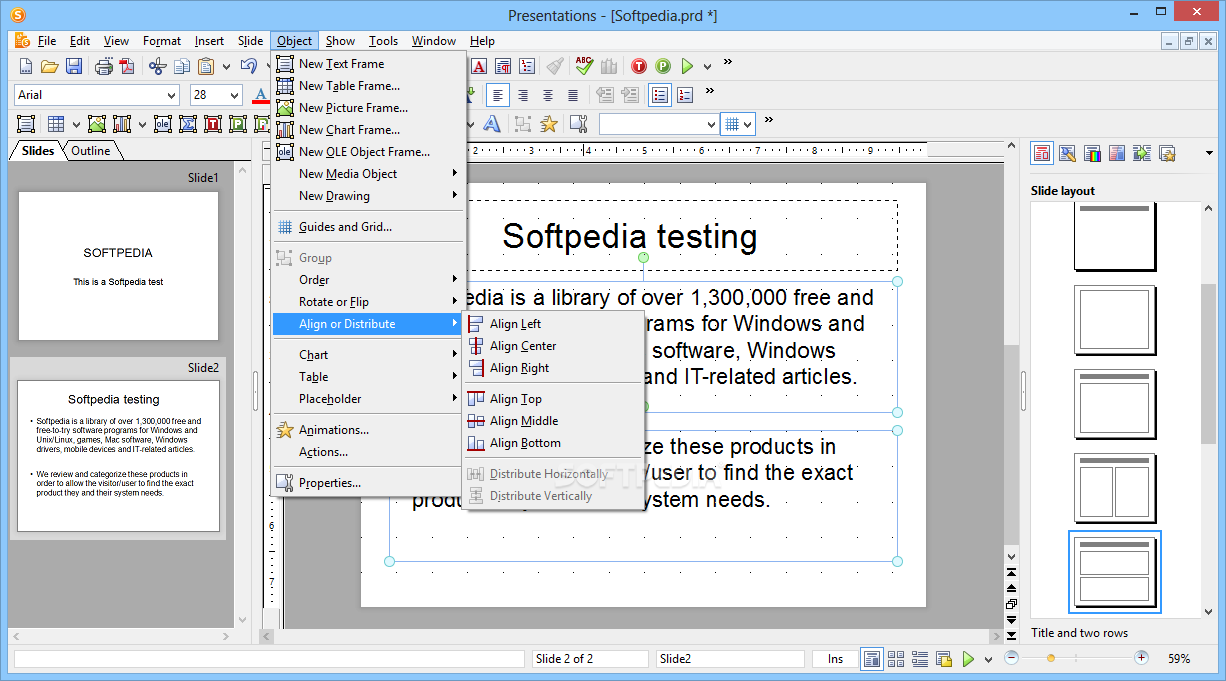This screenshot has height=681, width=1226.
Task: Switch to slide view in status bar
Action: [871, 659]
